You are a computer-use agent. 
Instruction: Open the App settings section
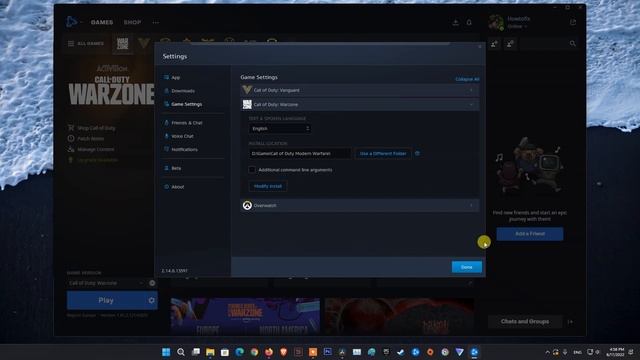click(176, 78)
